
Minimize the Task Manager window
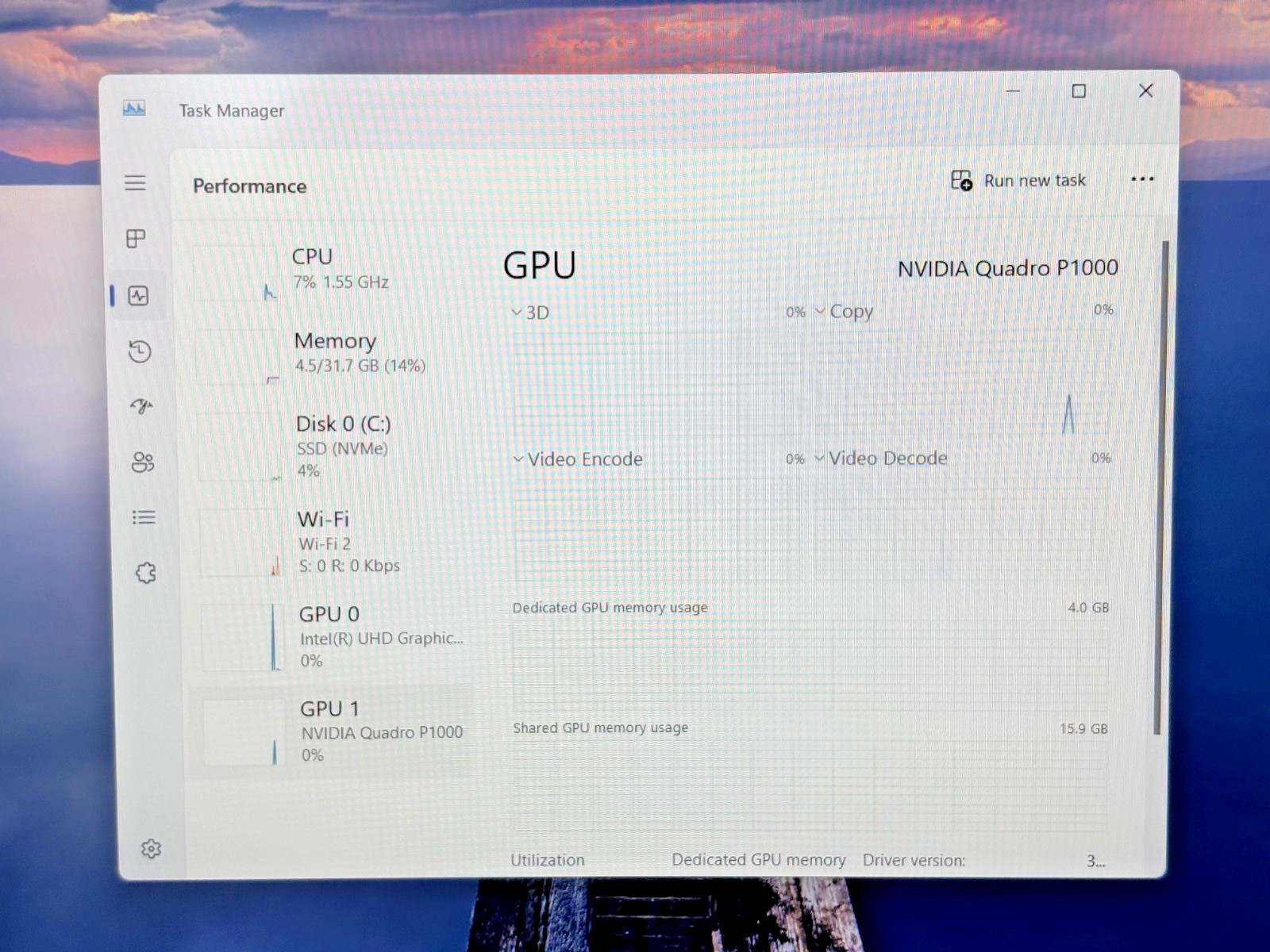pyautogui.click(x=1013, y=91)
